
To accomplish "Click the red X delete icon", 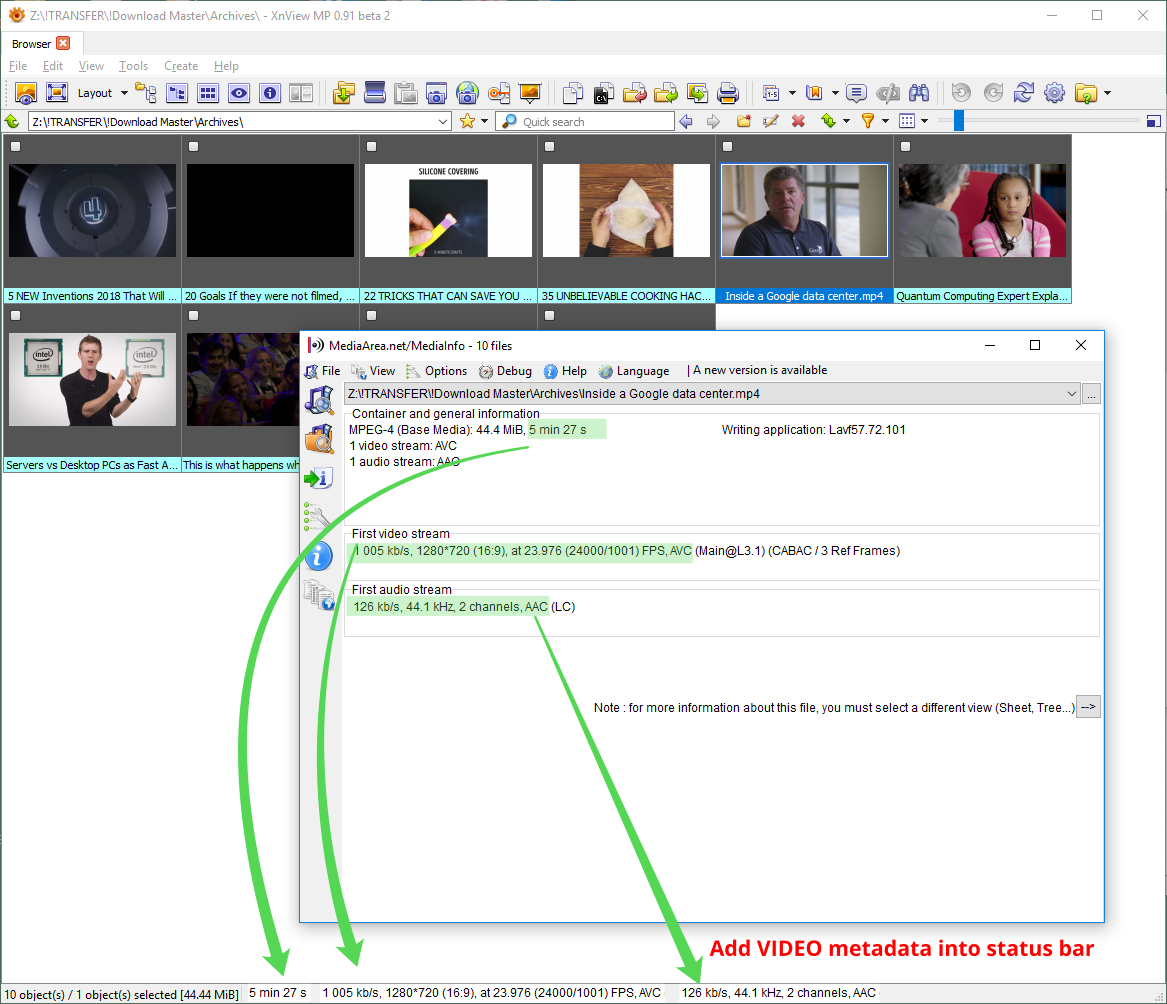I will 798,121.
